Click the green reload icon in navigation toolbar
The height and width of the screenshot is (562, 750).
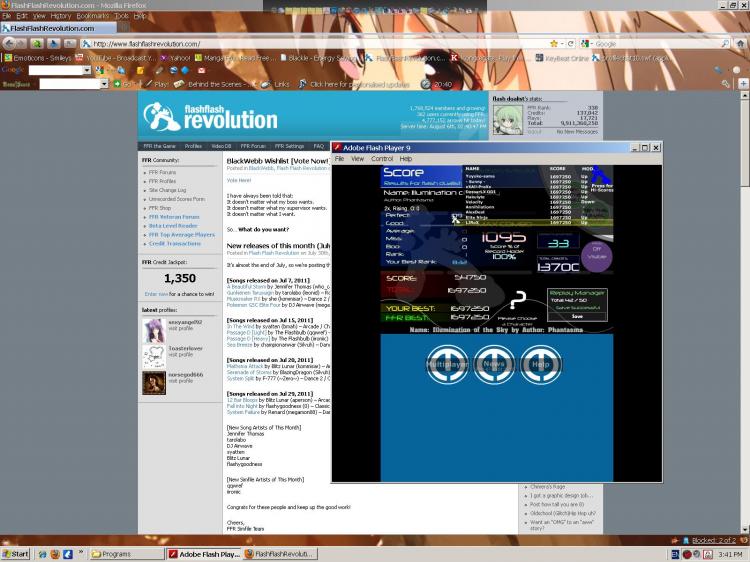pyautogui.click(x=36, y=44)
